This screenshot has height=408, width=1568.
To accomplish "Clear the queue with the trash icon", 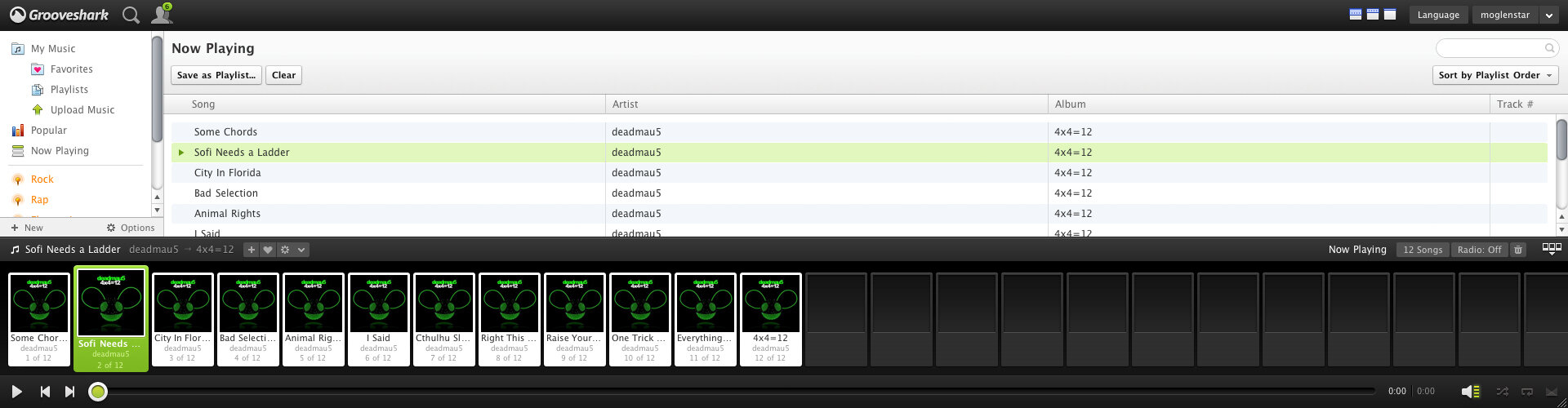I will pos(1518,250).
